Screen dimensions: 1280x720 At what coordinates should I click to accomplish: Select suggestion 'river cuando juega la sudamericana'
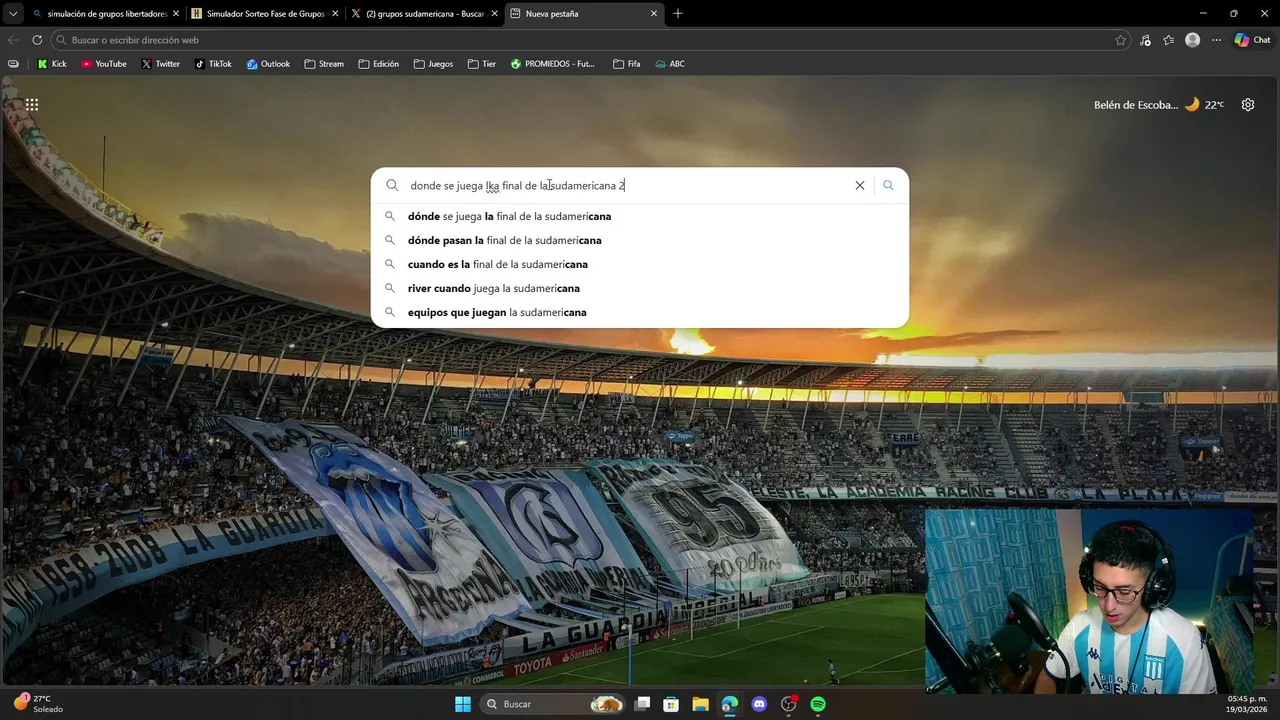(x=640, y=288)
